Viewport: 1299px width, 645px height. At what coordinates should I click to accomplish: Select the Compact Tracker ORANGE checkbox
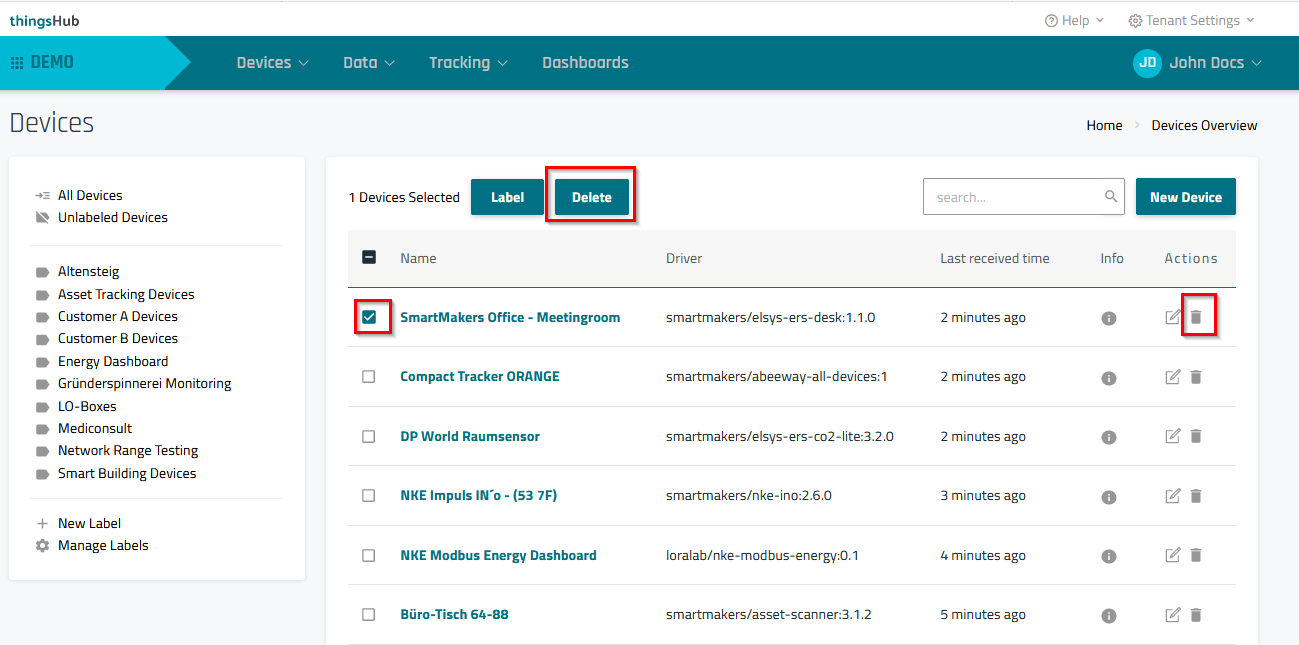coord(369,377)
